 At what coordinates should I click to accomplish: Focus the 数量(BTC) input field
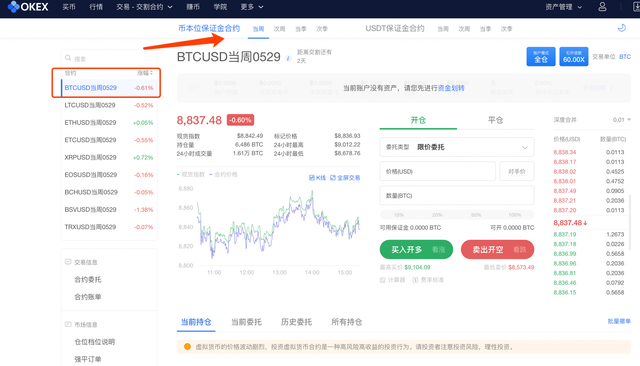pyautogui.click(x=457, y=195)
